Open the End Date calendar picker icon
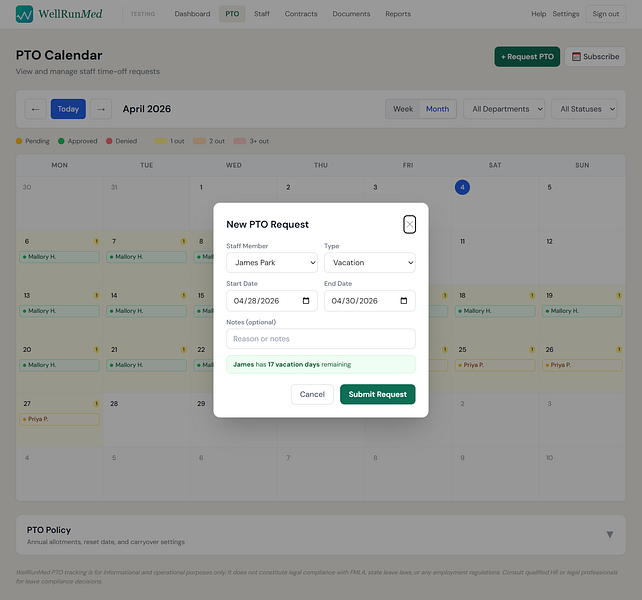Image resolution: width=642 pixels, height=600 pixels. tap(404, 301)
